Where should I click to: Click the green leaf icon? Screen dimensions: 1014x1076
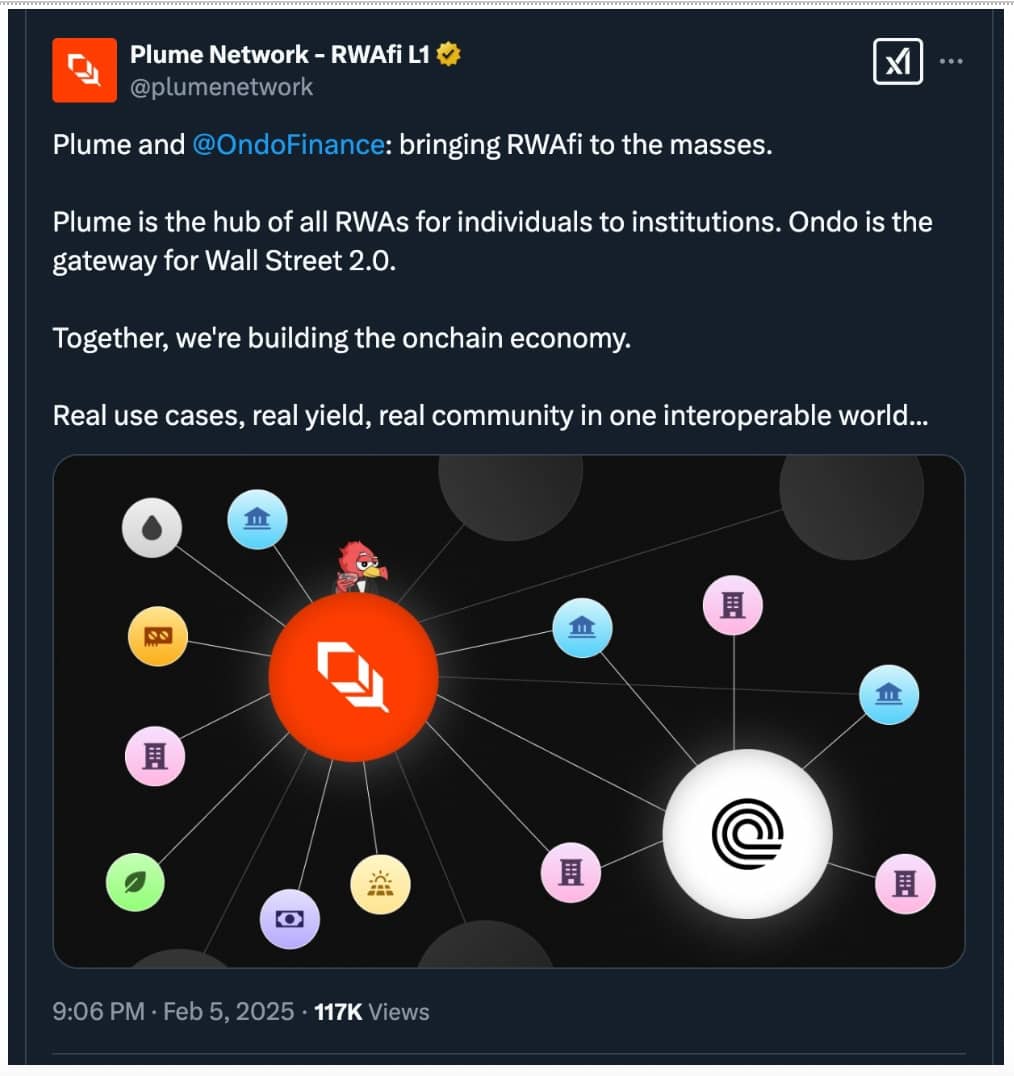pyautogui.click(x=135, y=883)
